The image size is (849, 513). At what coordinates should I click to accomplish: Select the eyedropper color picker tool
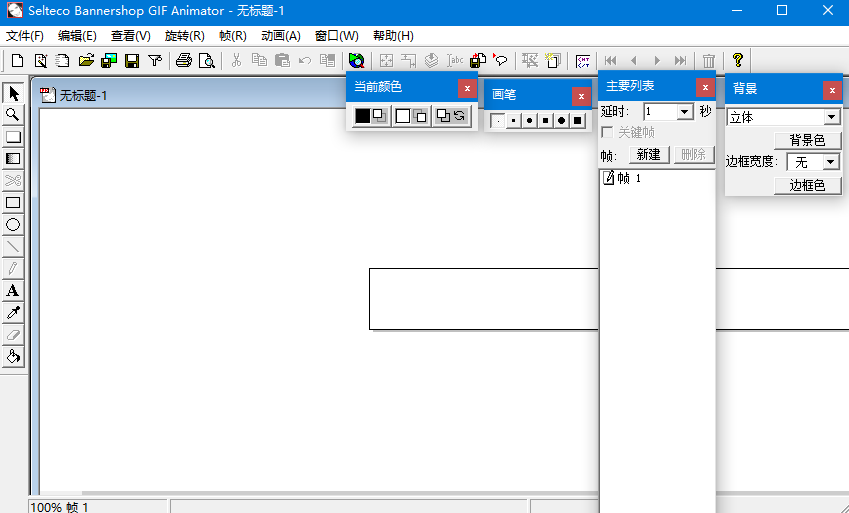[13, 313]
